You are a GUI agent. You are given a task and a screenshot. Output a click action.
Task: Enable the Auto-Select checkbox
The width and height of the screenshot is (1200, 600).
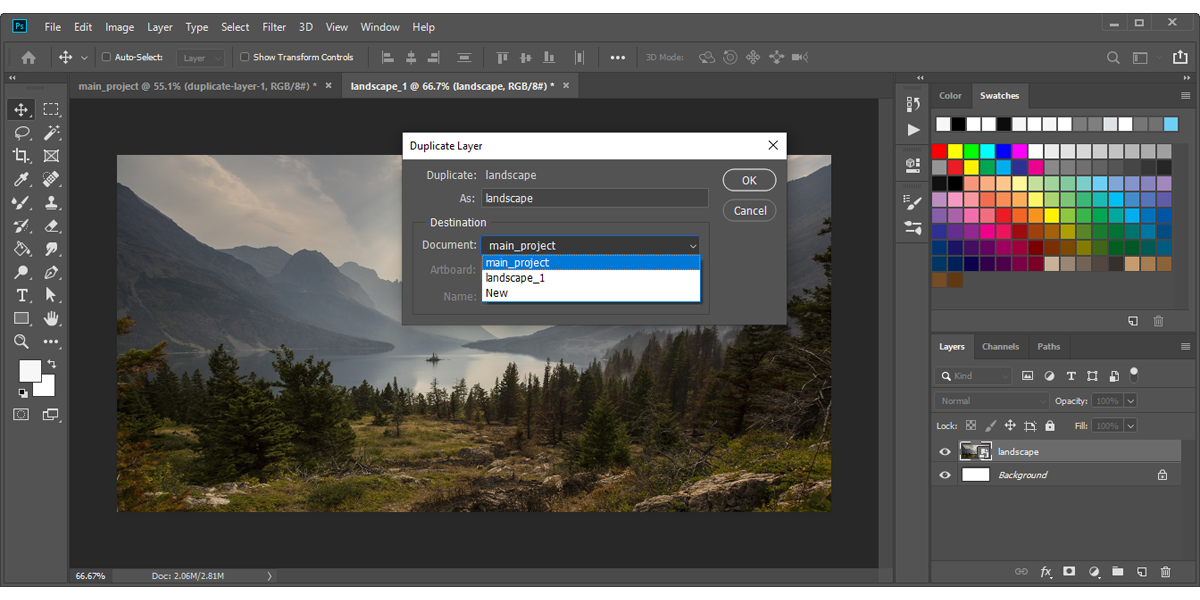pyautogui.click(x=107, y=57)
